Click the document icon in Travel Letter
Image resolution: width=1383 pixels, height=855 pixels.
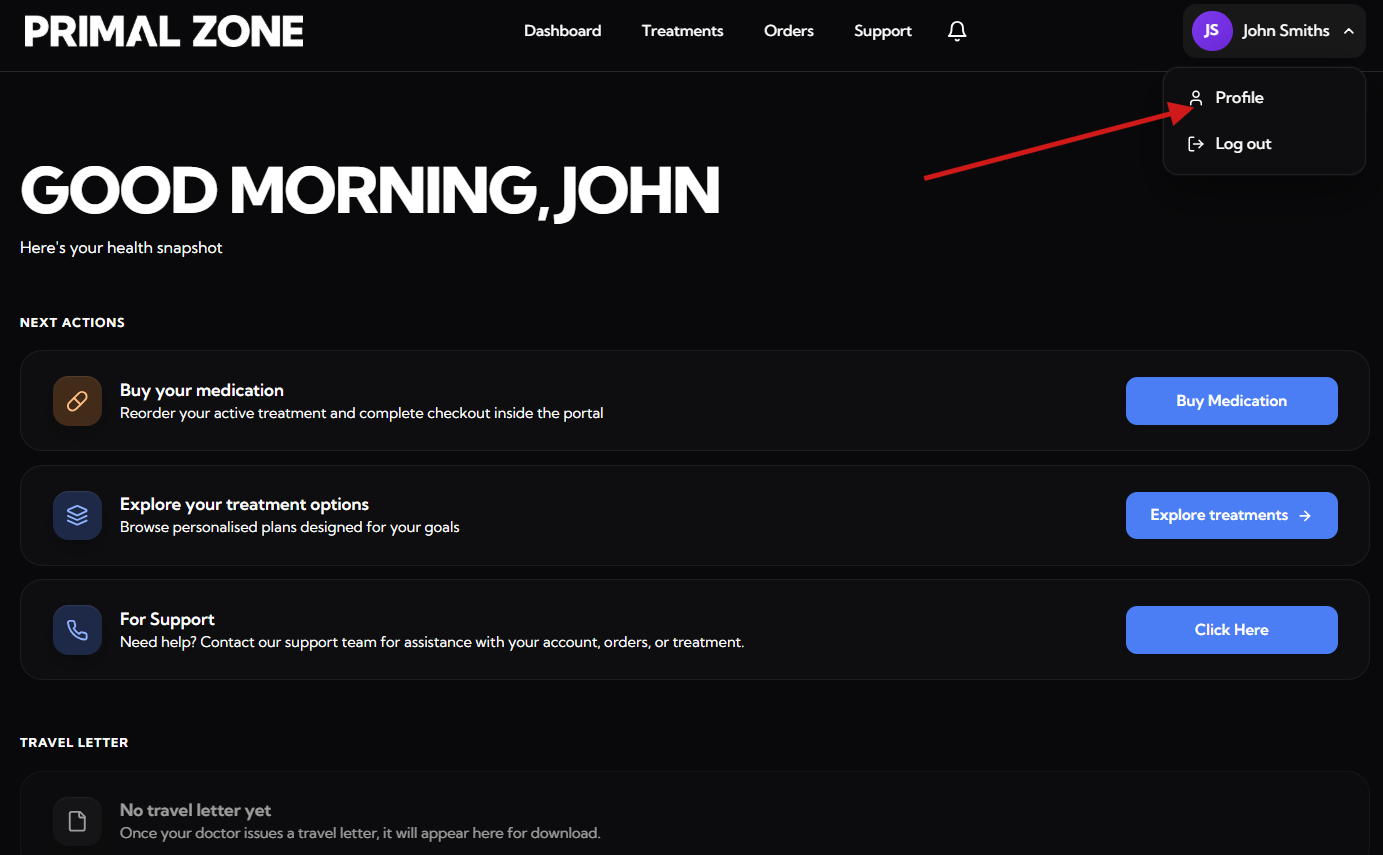pos(77,821)
